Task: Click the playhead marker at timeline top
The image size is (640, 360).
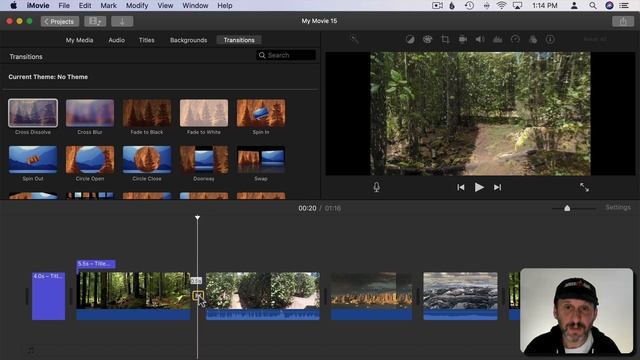Action: pos(198,218)
